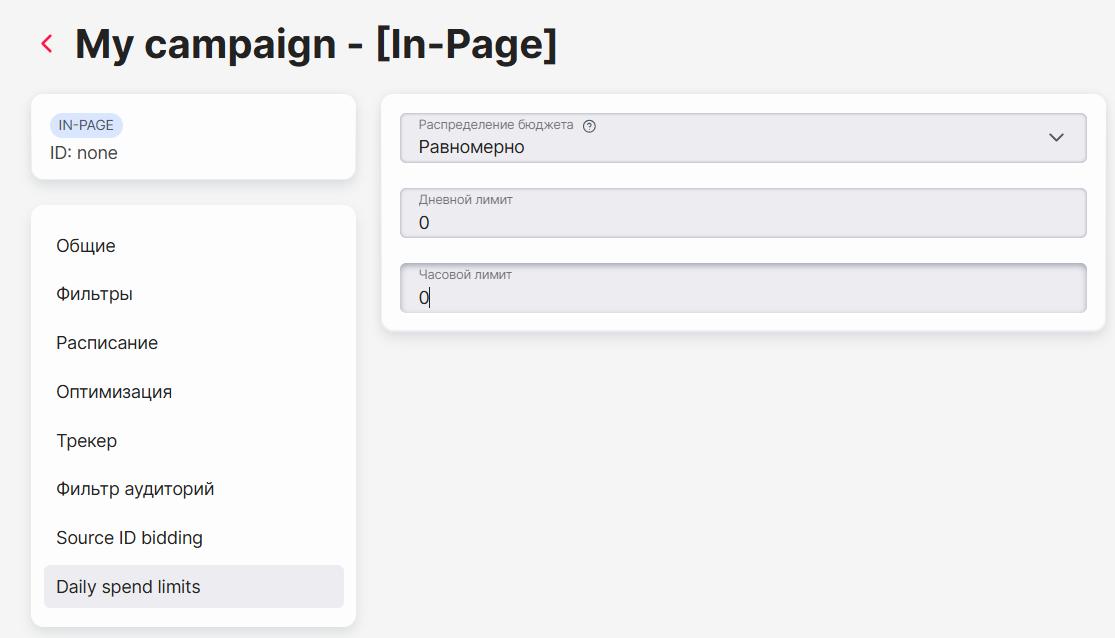Click the My campaign - [In-Page] title
Viewport: 1115px width, 638px height.
[316, 44]
